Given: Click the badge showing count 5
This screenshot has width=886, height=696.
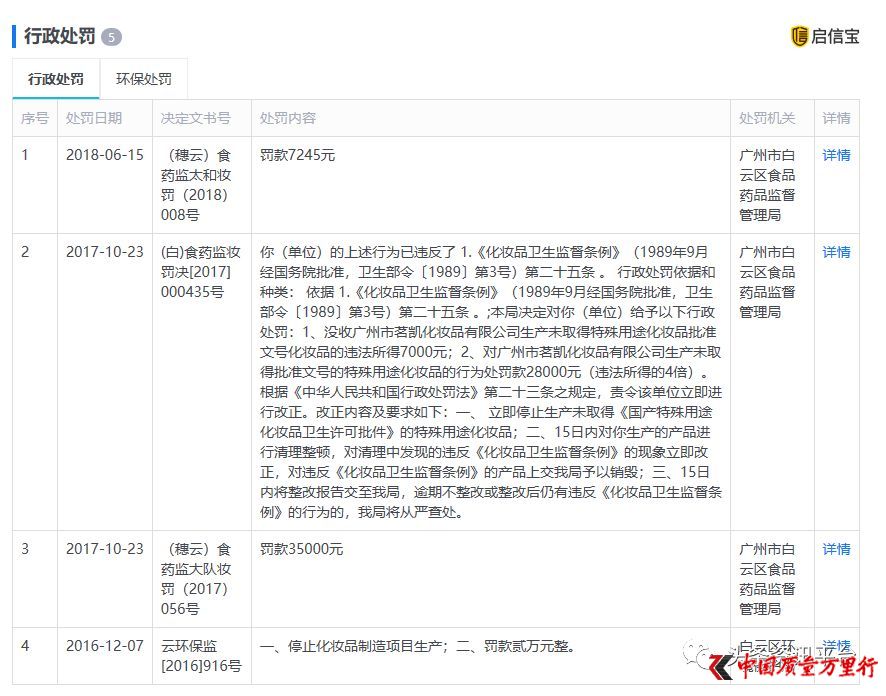Looking at the screenshot, I should (110, 36).
